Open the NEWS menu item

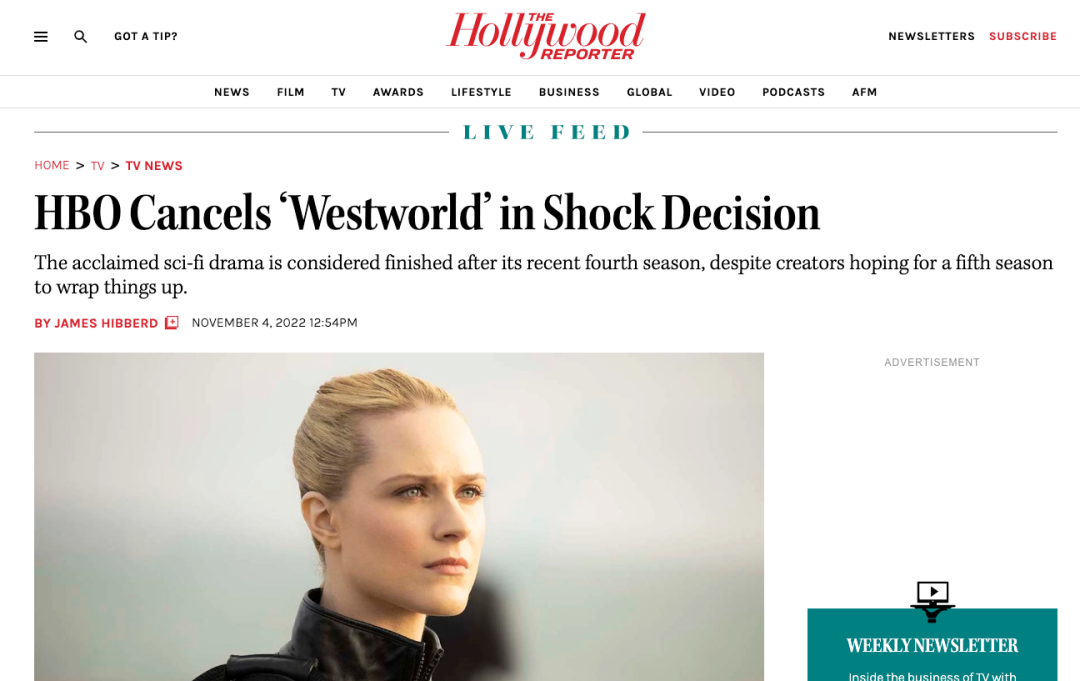(231, 92)
